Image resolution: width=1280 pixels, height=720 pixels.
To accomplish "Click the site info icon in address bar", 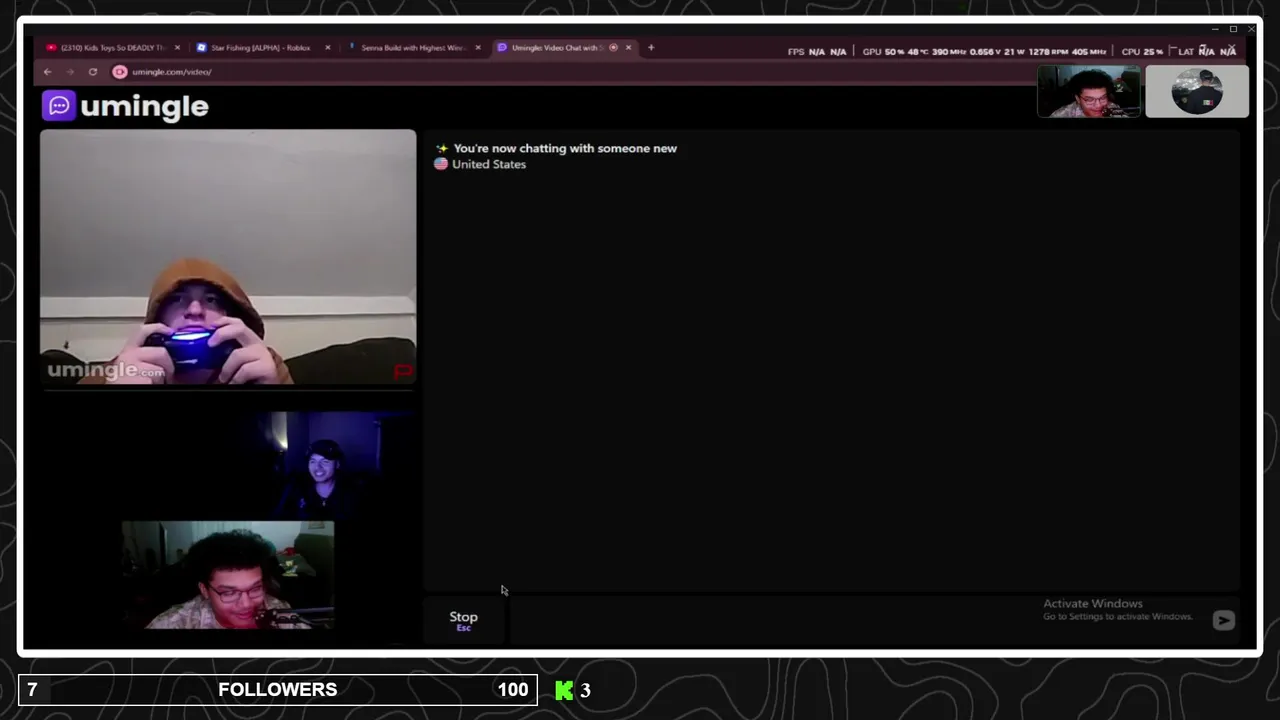I will coord(120,72).
